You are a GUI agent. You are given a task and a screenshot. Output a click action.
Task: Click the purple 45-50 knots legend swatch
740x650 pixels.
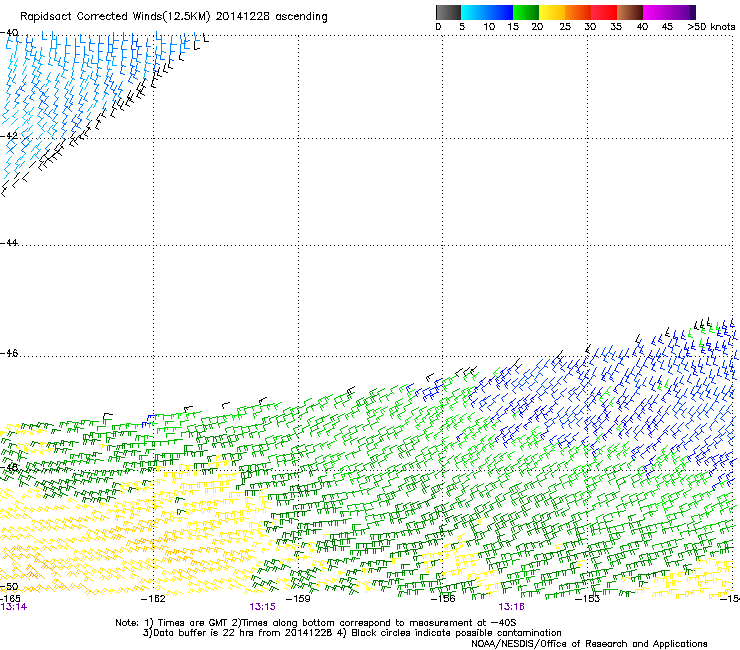pos(682,12)
